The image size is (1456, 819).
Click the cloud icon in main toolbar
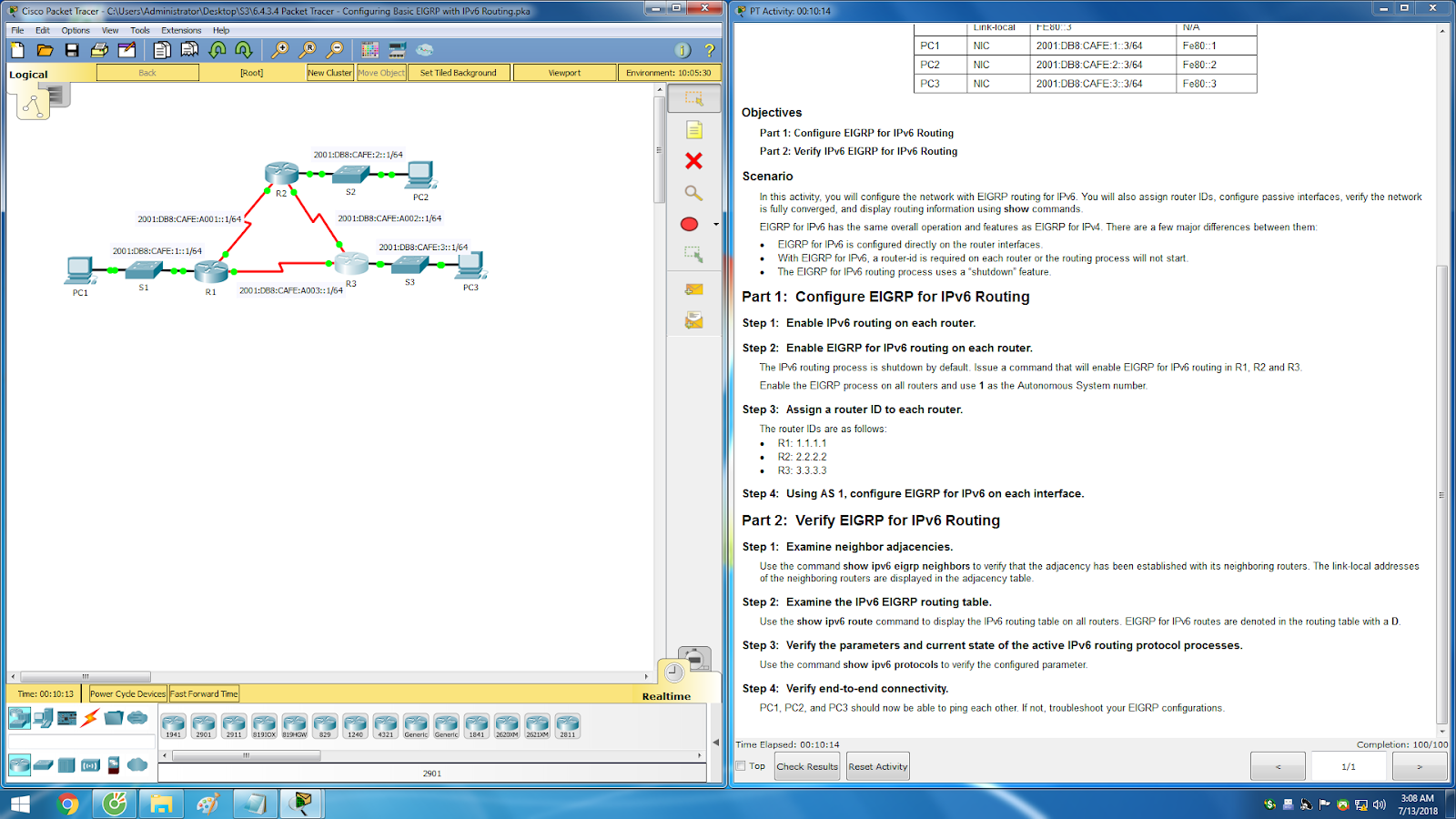[424, 50]
